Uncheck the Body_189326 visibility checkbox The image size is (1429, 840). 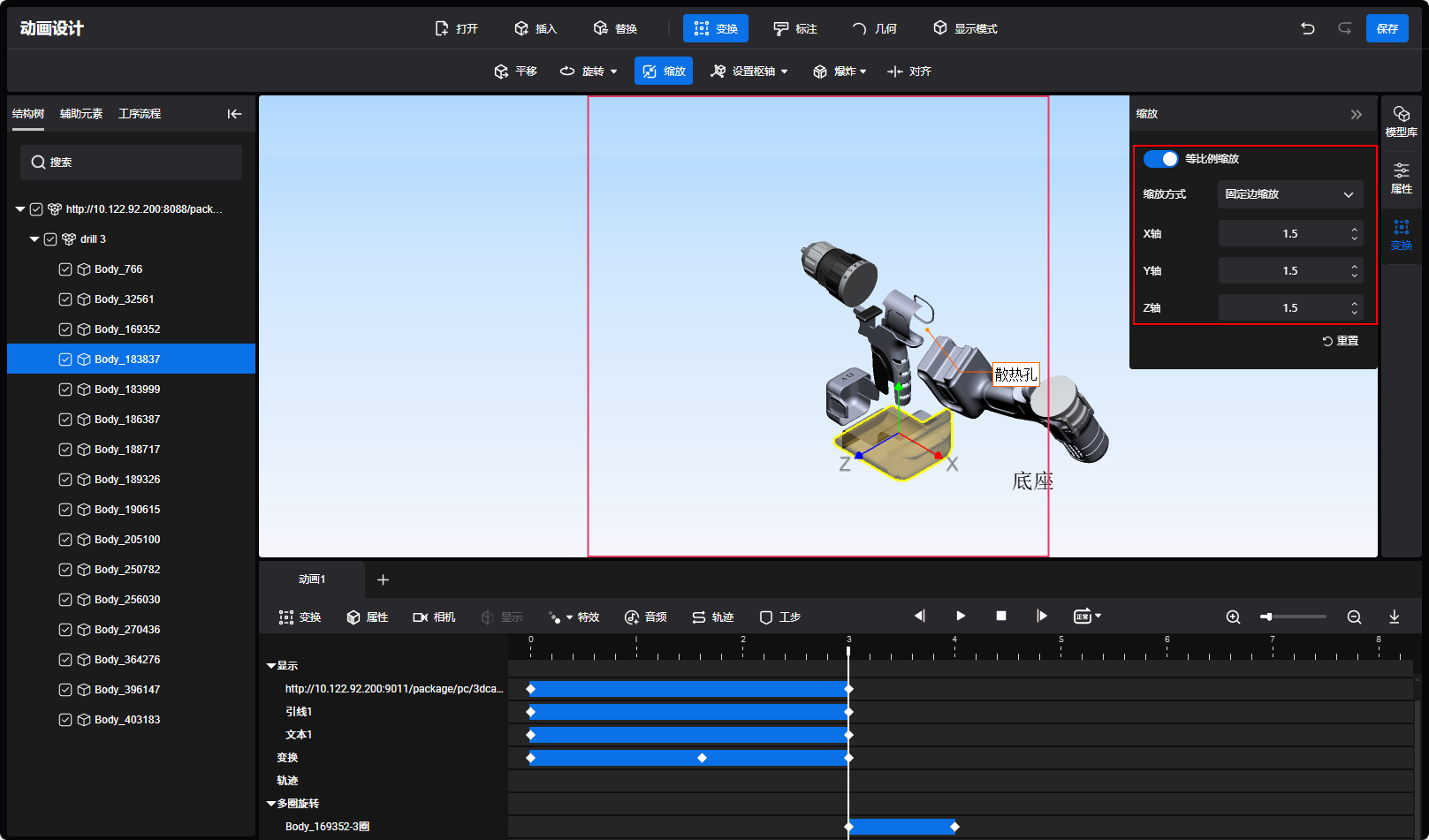click(x=65, y=480)
